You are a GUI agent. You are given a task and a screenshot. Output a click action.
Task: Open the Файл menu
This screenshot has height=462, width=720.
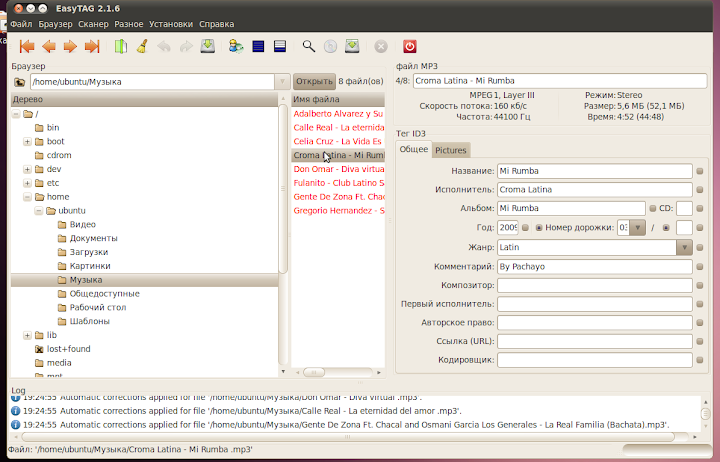[22, 24]
